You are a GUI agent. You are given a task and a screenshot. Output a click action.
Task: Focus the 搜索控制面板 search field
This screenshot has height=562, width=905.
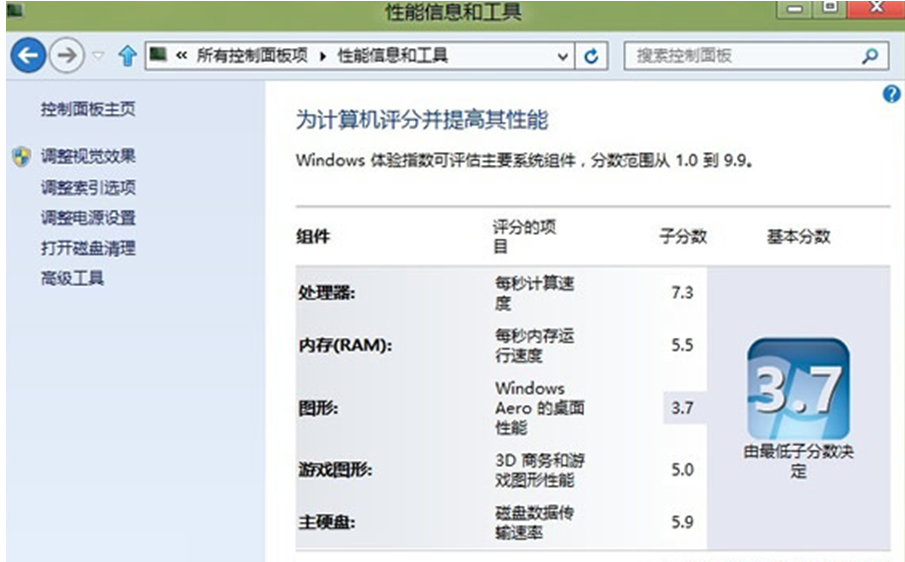click(x=740, y=56)
